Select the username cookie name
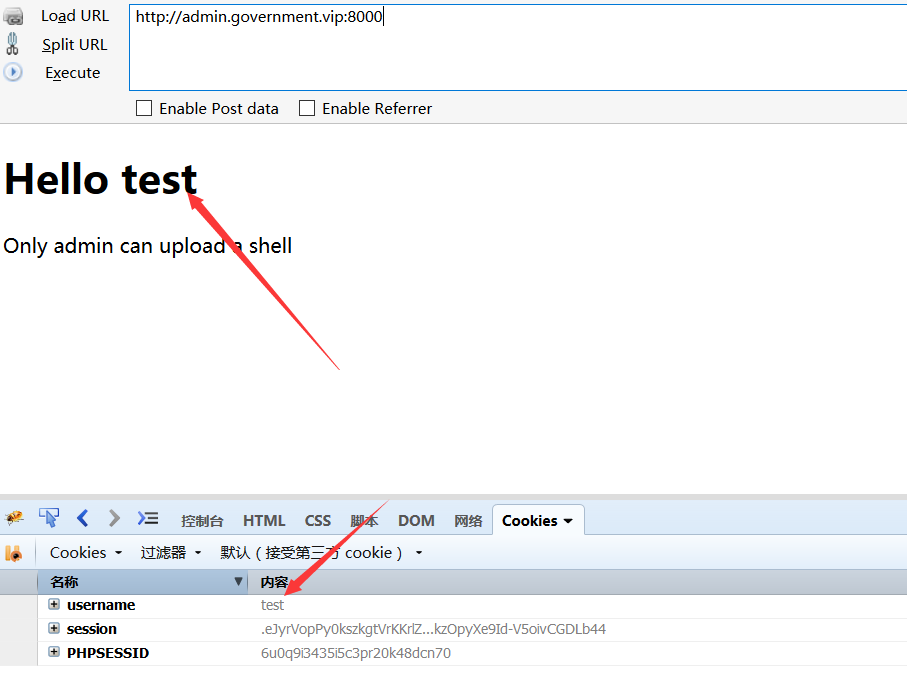 tap(101, 605)
